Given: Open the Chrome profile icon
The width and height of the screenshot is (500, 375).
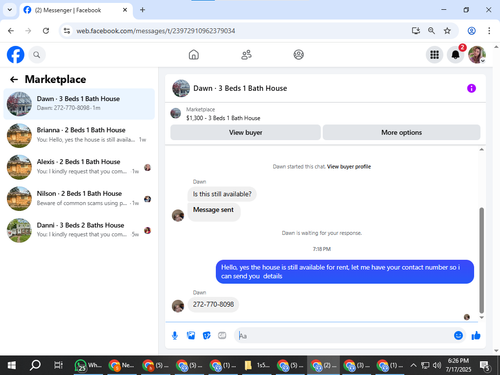Looking at the screenshot, I should click(x=471, y=31).
